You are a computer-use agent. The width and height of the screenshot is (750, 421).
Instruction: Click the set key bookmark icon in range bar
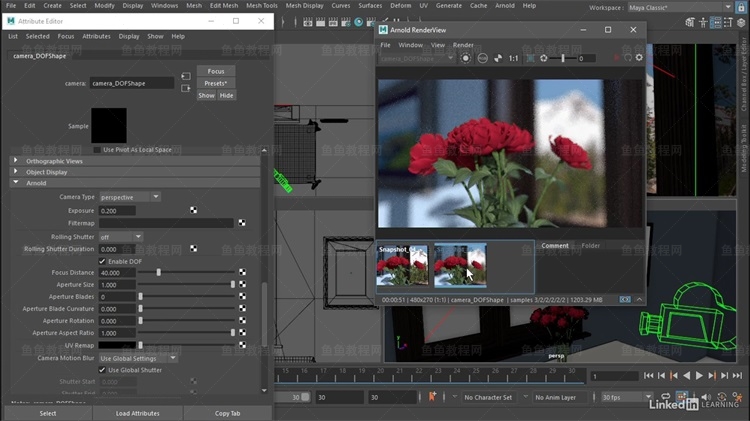point(432,397)
